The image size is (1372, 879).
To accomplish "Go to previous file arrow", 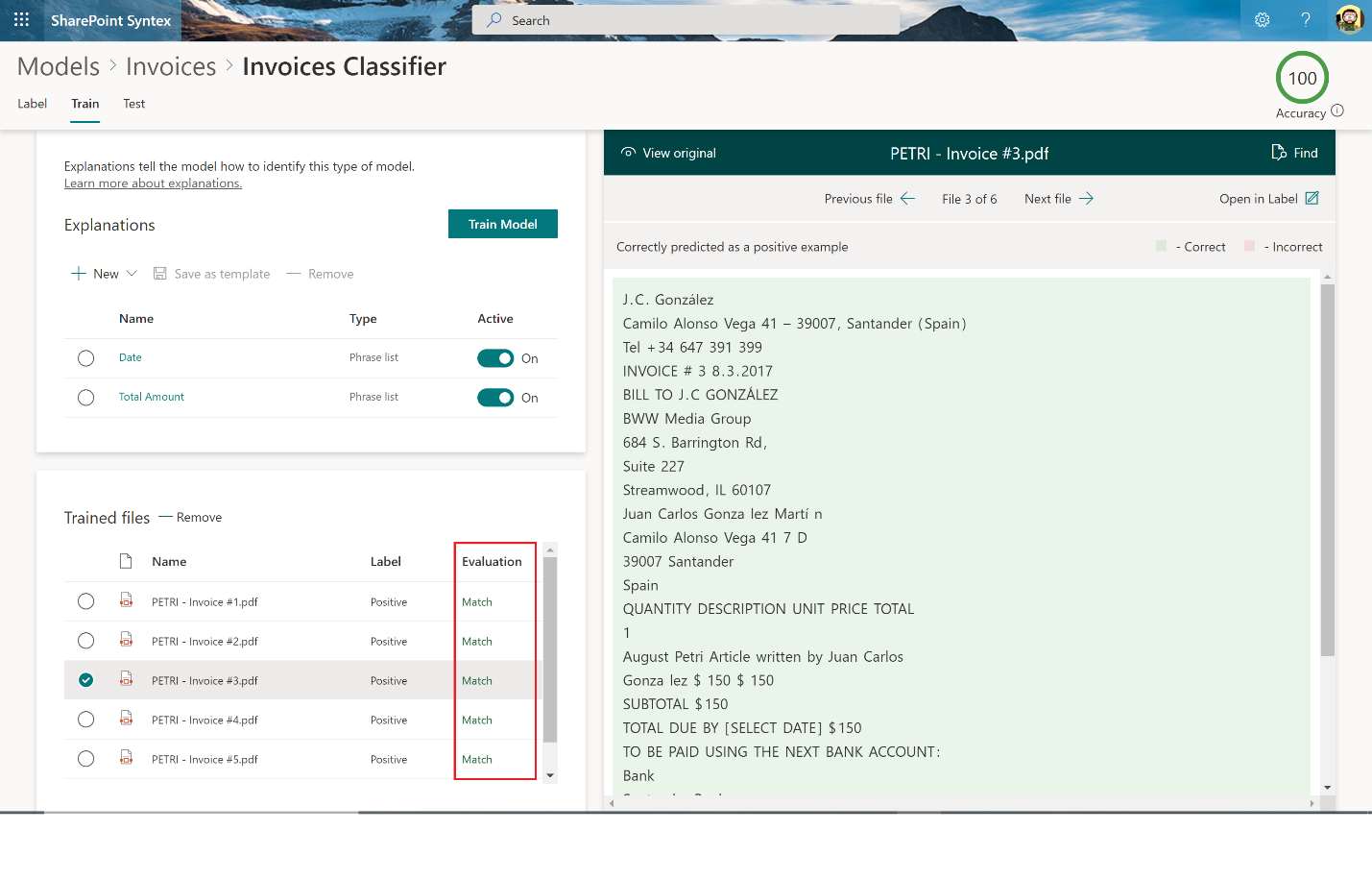I will click(x=907, y=199).
